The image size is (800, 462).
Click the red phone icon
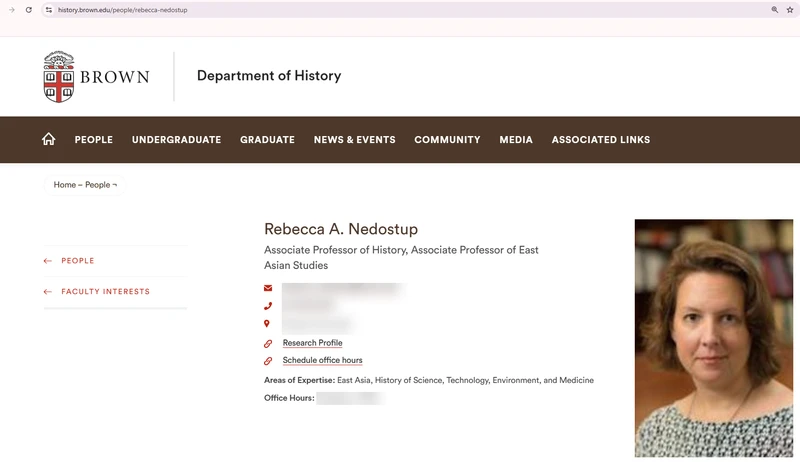coord(268,306)
